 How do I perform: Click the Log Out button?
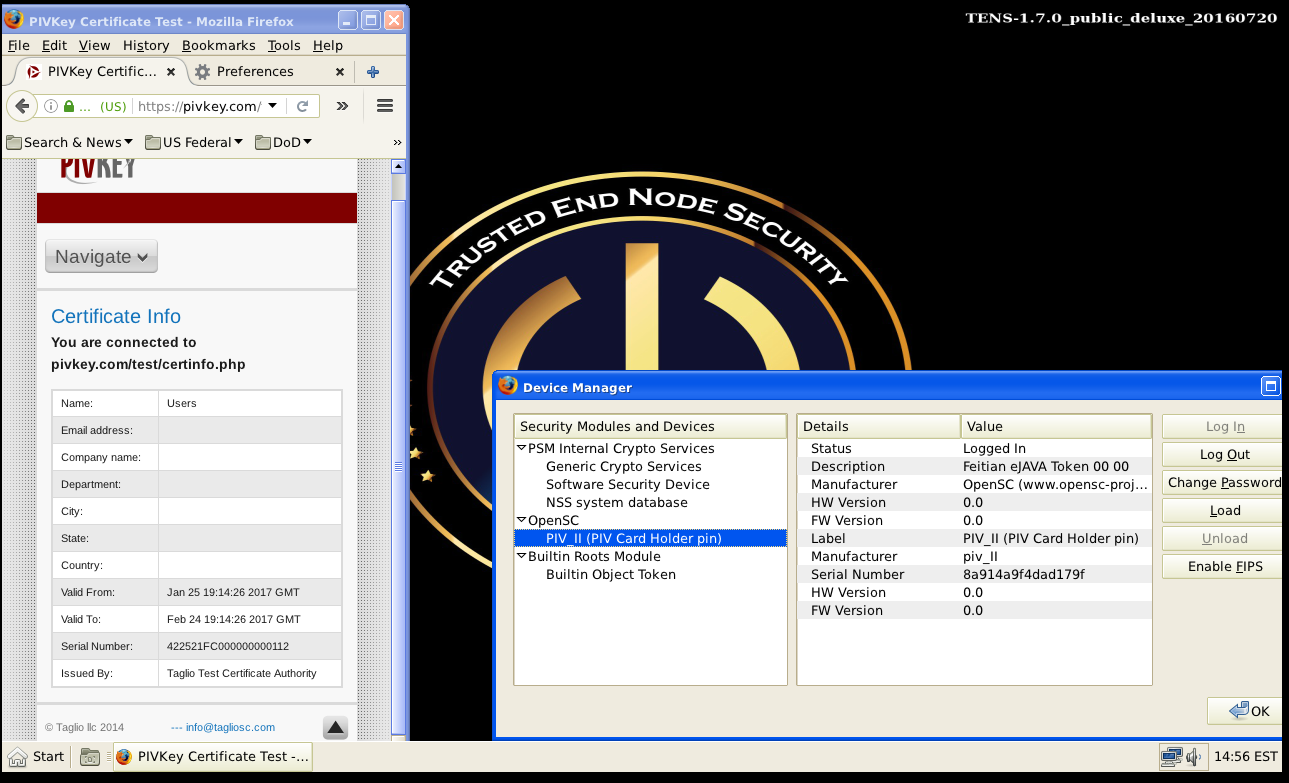pos(1224,455)
